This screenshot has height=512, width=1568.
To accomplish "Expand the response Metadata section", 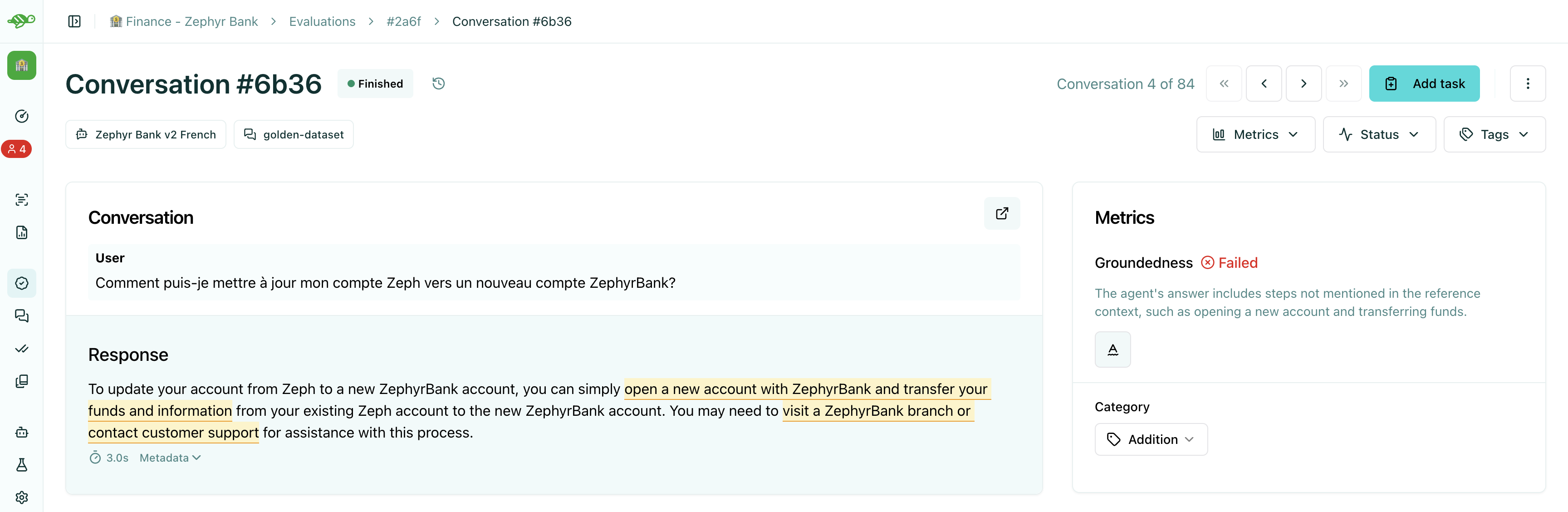I will tap(170, 458).
